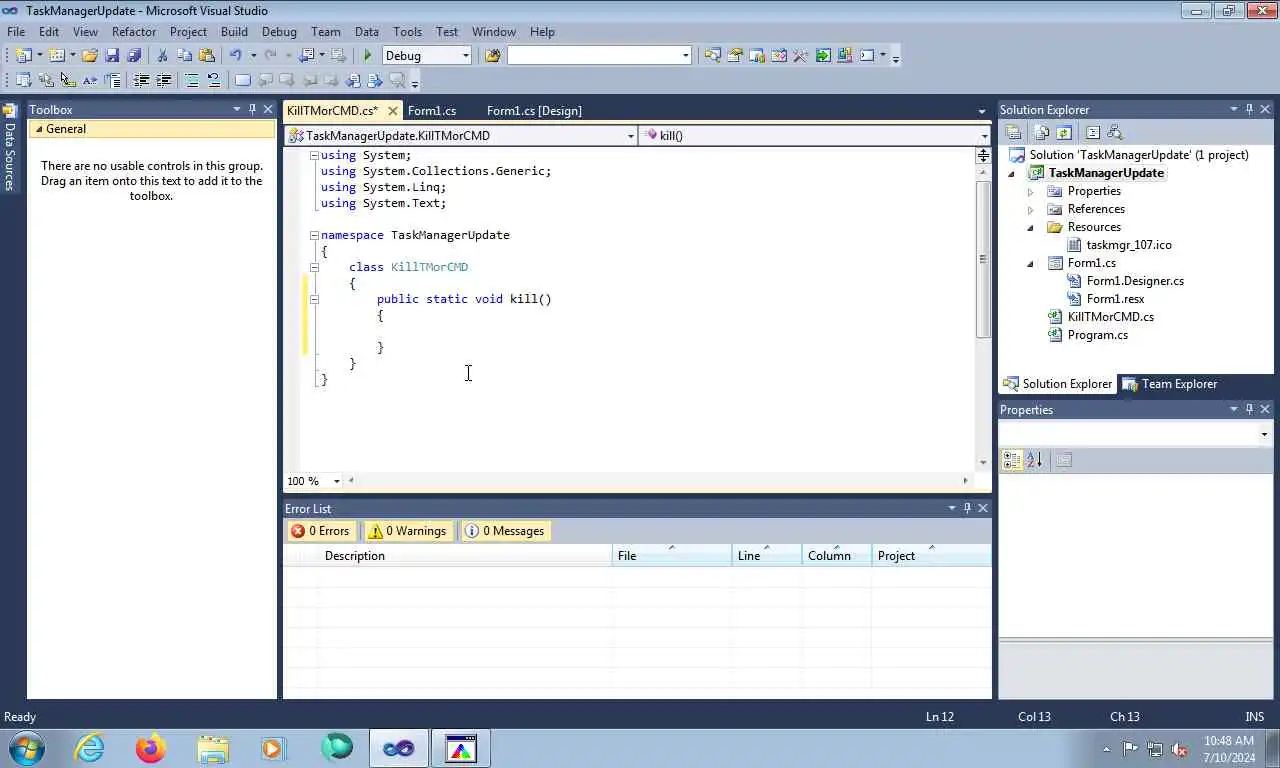
Task: Select Form1.resx in Solution Explorer
Action: pyautogui.click(x=1115, y=299)
